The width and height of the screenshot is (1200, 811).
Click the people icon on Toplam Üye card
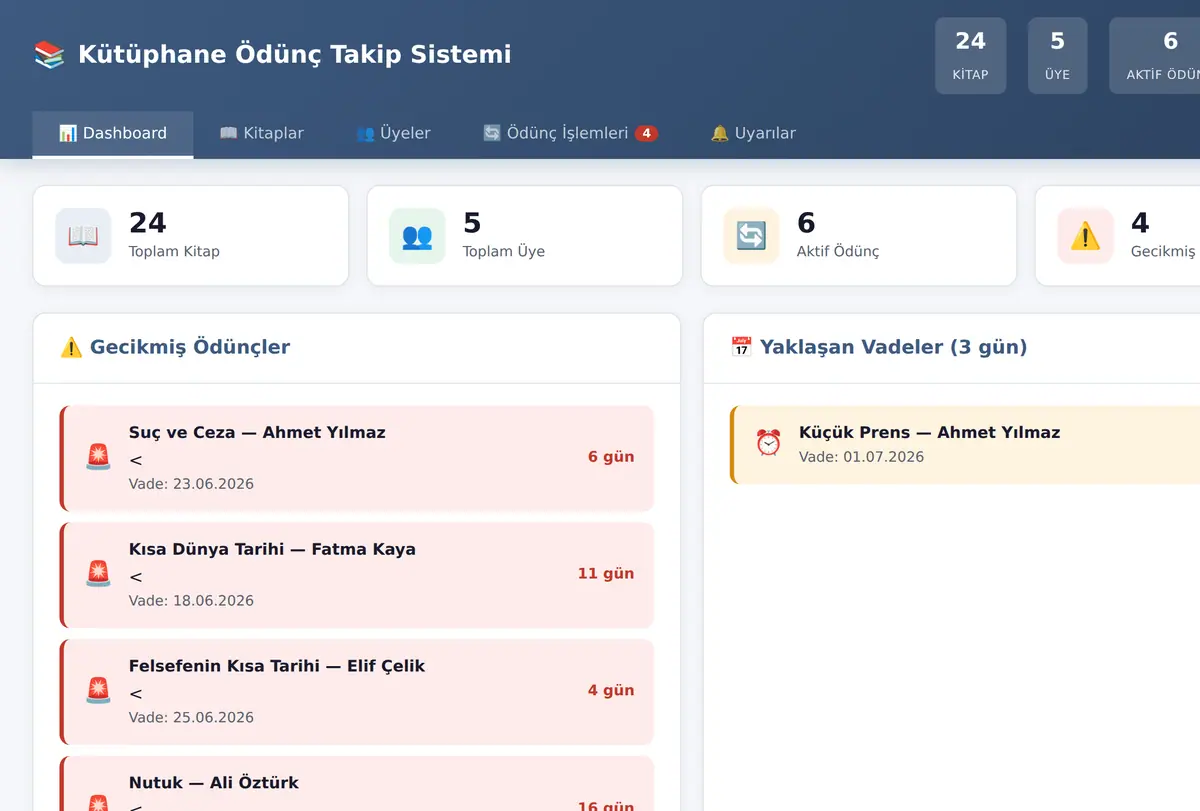[x=417, y=236]
